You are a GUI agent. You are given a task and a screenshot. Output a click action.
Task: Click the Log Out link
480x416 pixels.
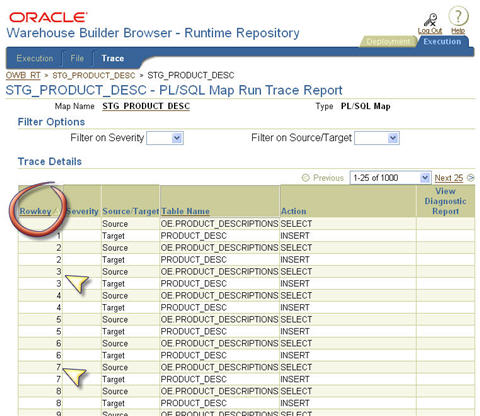tap(430, 31)
